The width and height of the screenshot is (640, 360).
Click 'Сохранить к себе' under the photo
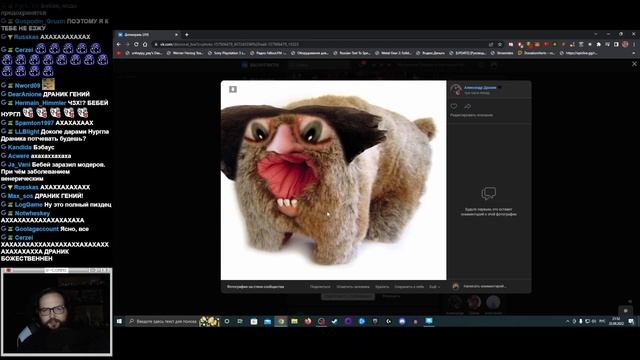pos(409,287)
